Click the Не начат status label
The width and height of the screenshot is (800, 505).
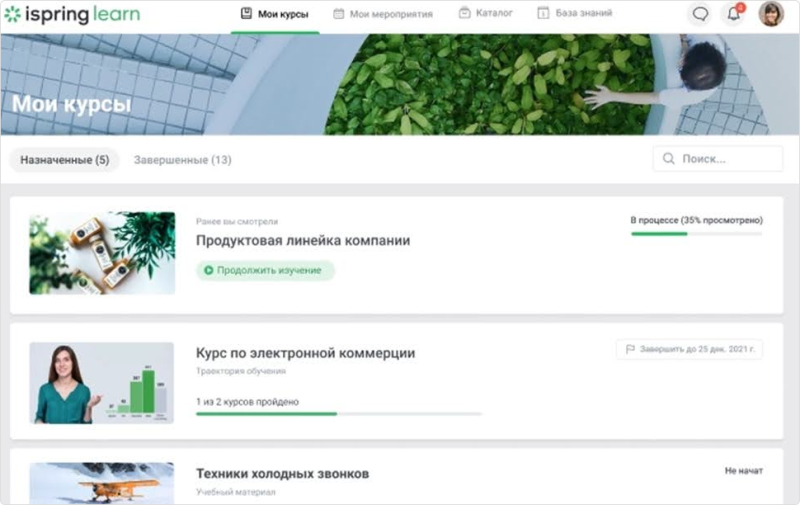743,470
